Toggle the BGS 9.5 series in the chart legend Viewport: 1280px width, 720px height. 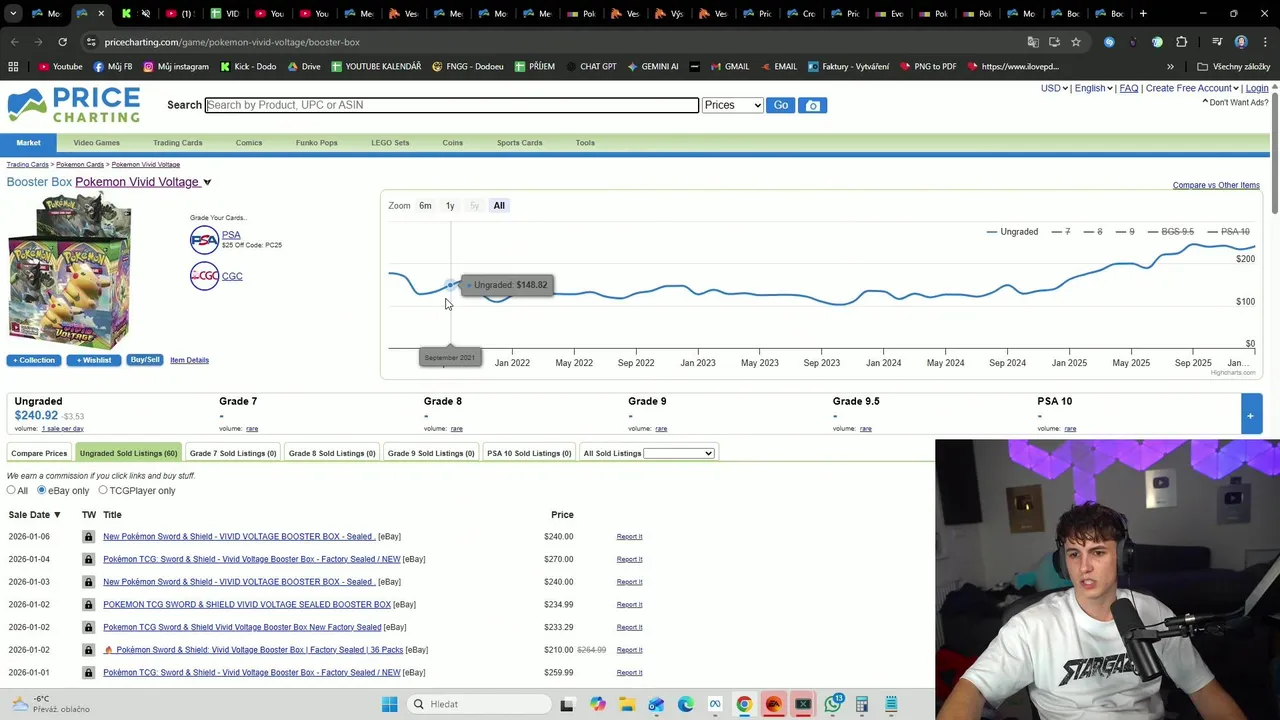1171,232
